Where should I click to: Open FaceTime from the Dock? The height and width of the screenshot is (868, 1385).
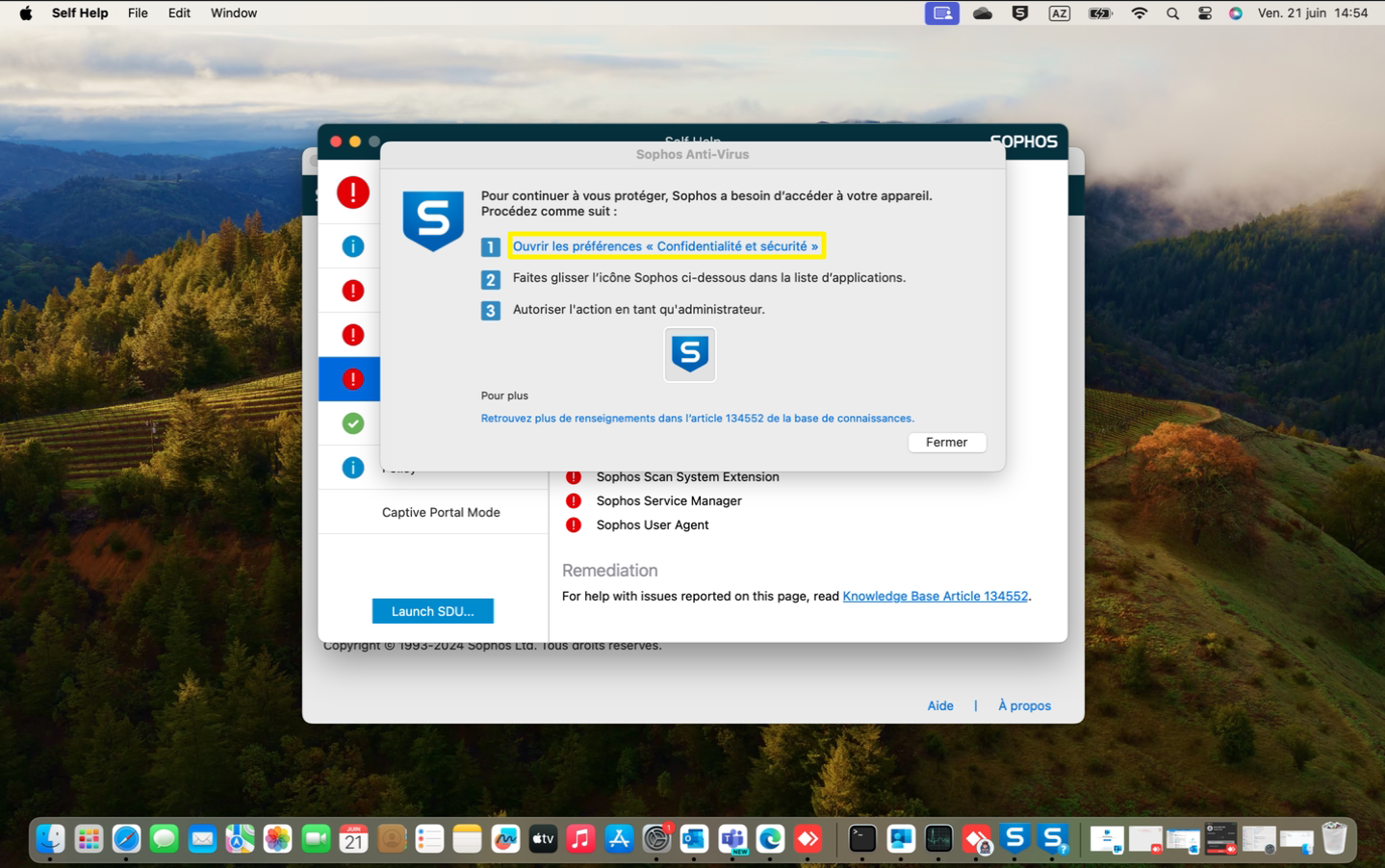(x=316, y=839)
